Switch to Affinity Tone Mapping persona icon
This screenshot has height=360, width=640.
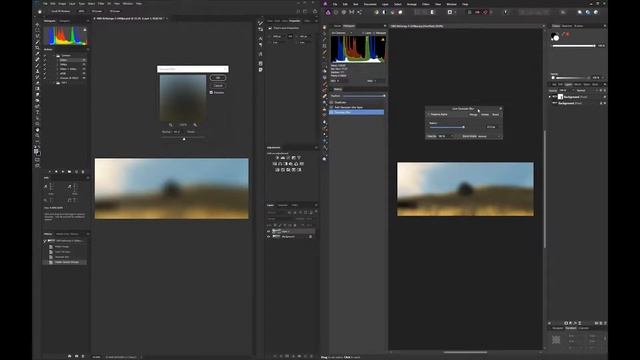coord(351,12)
